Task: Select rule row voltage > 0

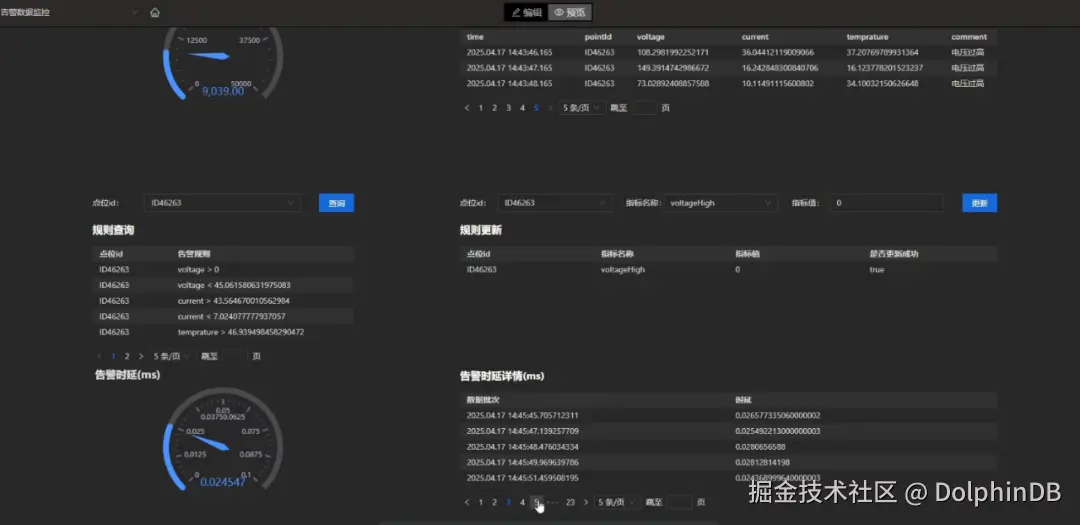Action: 223,269
